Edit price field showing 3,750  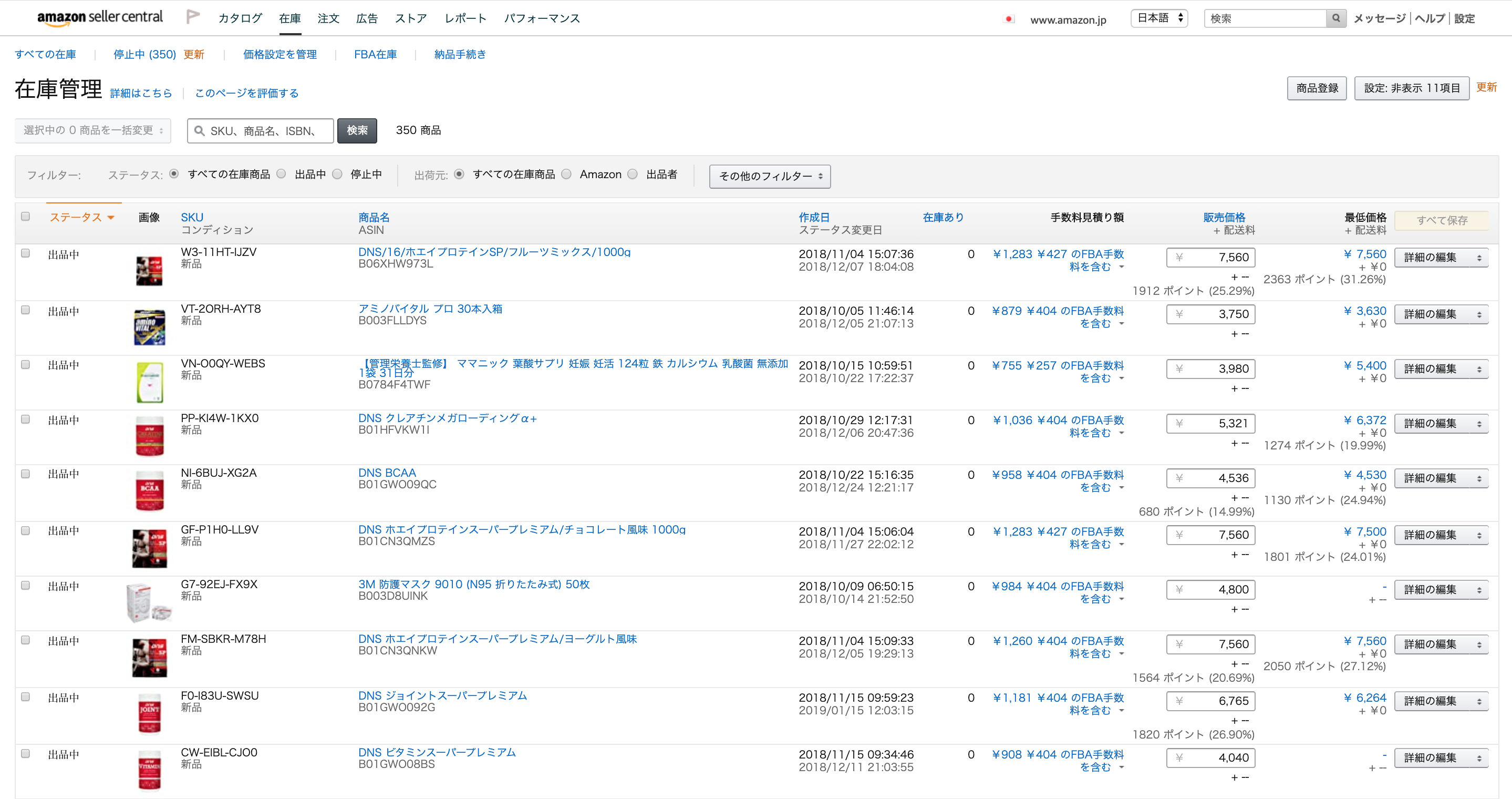pyautogui.click(x=1210, y=314)
